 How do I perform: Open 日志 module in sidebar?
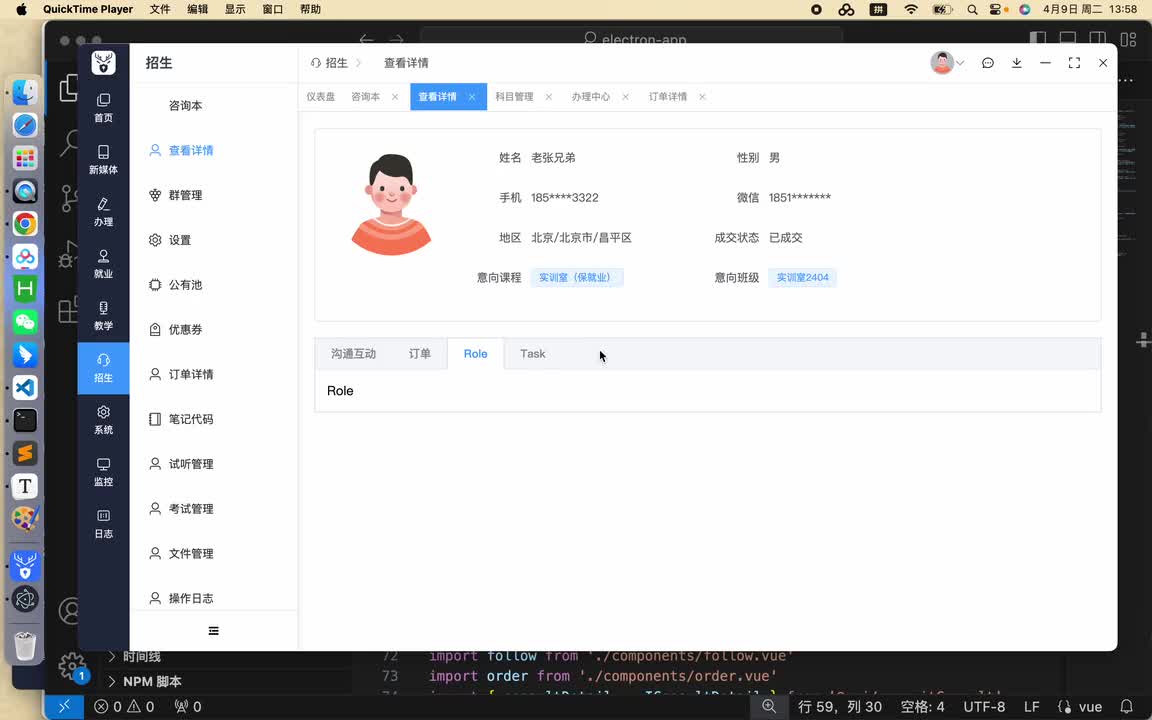pyautogui.click(x=103, y=525)
